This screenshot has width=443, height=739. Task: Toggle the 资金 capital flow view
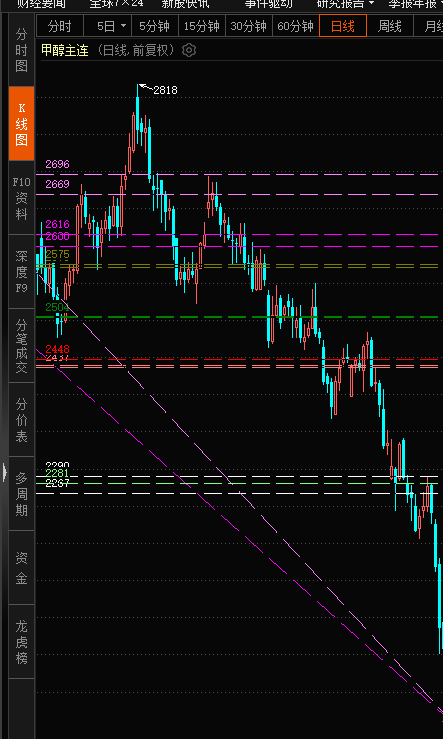pyautogui.click(x=22, y=568)
